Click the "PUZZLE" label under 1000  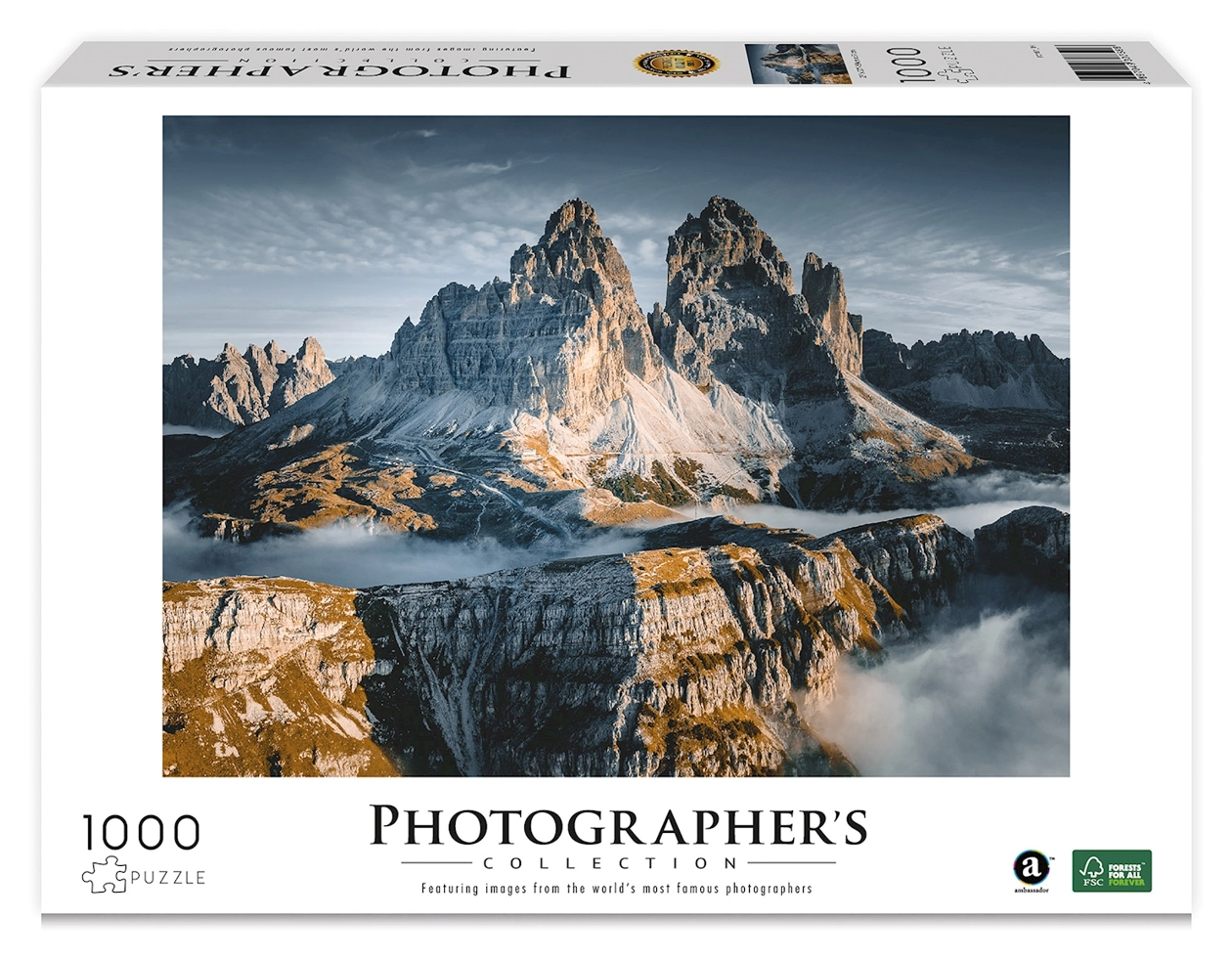point(168,878)
